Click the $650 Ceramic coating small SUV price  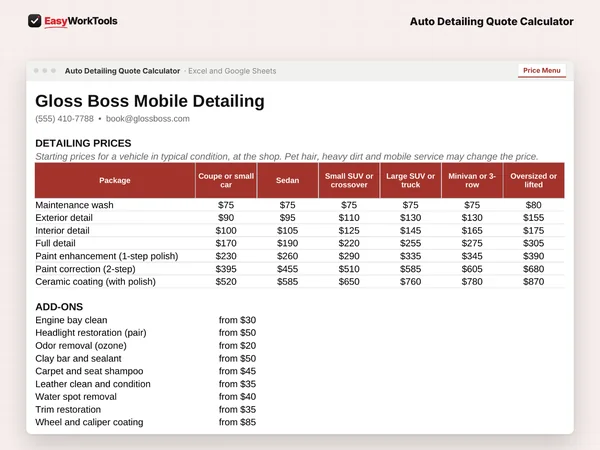[x=349, y=282]
